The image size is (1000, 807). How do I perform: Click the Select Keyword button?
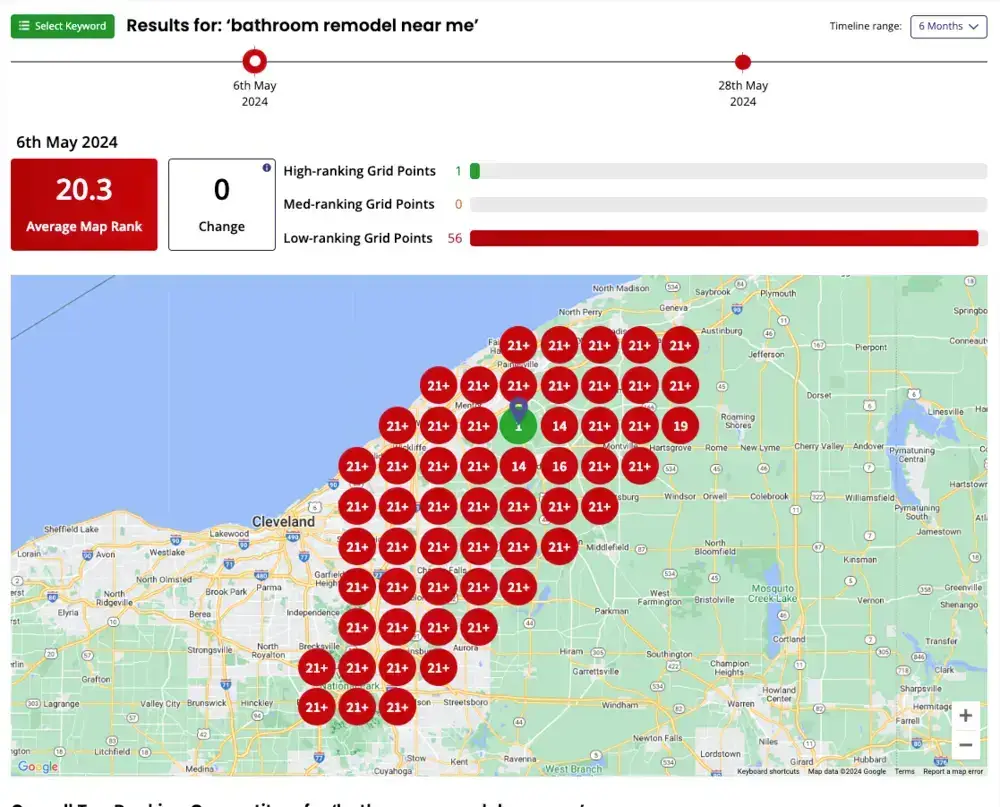(62, 26)
